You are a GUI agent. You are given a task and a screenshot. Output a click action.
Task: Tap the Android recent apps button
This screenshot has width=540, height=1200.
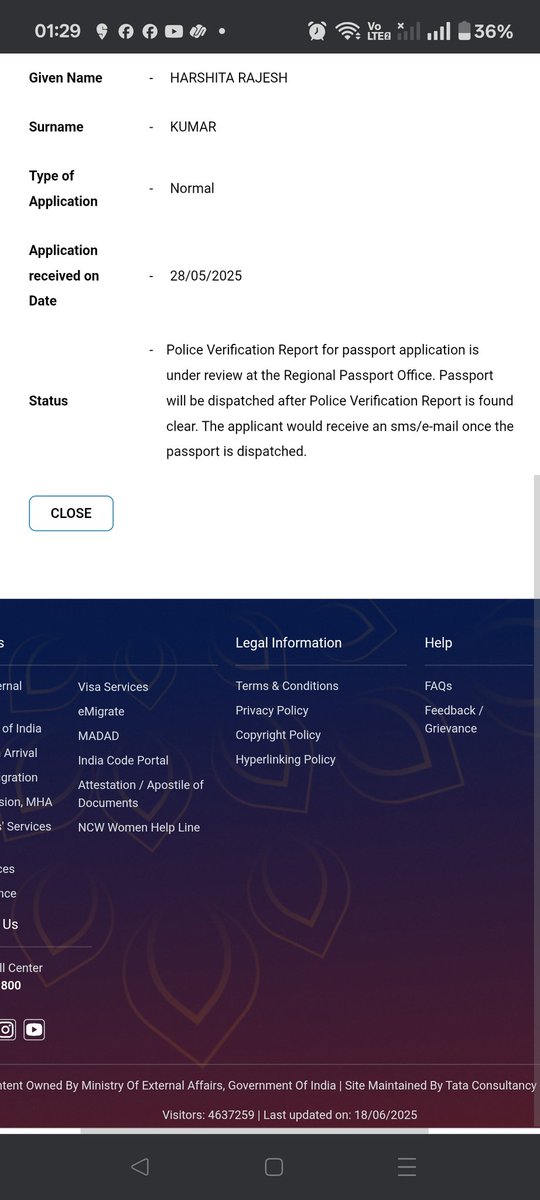coord(406,1167)
